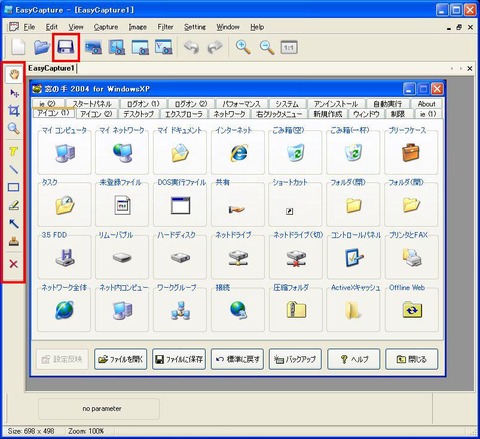Select the Hand pan tool
This screenshot has width=480, height=439.
14,75
